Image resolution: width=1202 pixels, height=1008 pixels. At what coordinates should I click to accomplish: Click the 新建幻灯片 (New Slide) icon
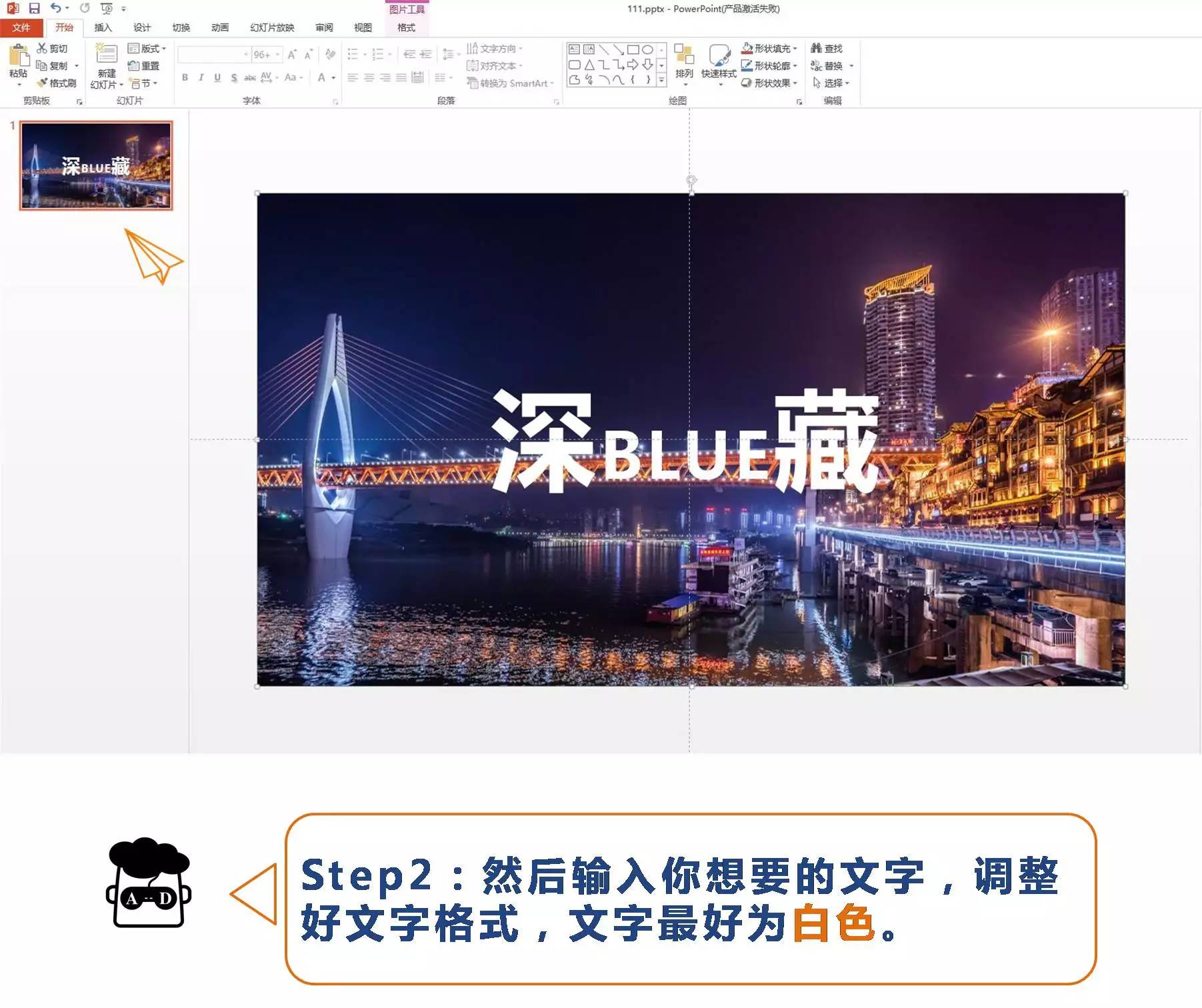[107, 53]
